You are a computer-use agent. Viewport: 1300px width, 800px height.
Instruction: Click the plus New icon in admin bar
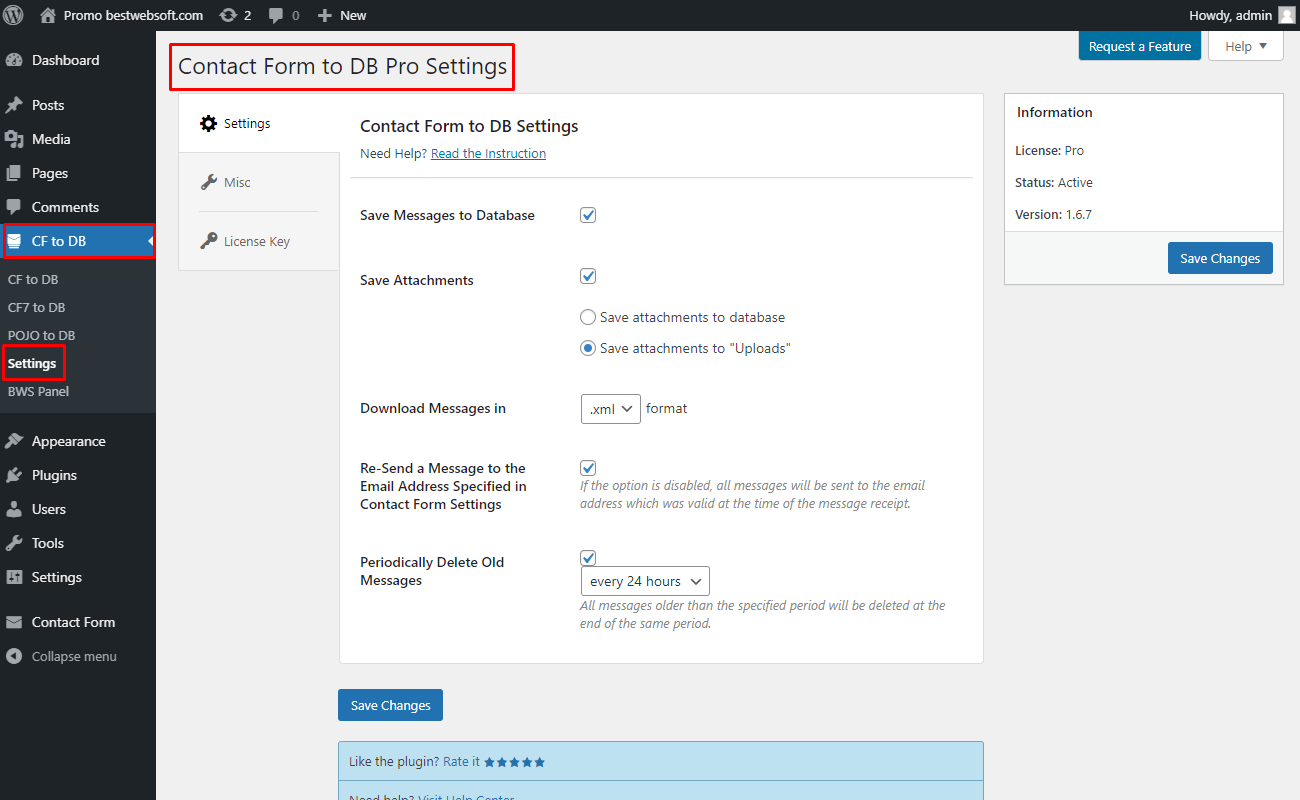click(325, 15)
